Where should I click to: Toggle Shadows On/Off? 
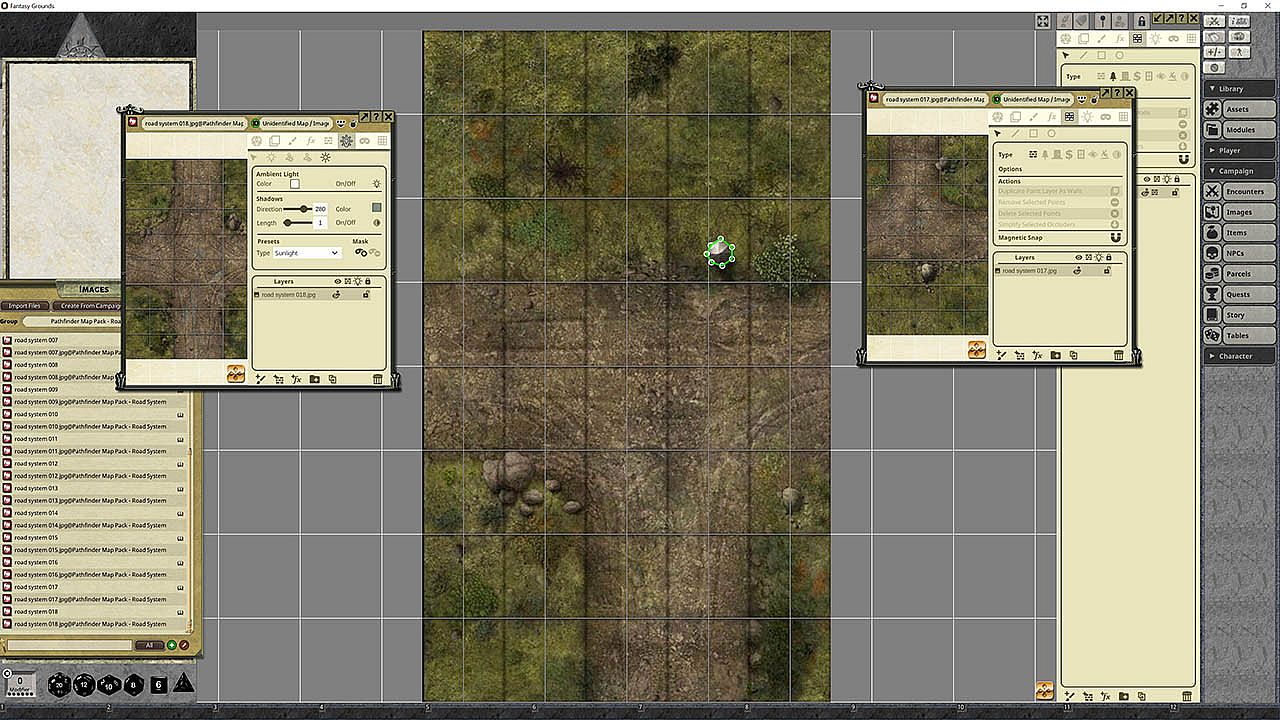coord(376,222)
